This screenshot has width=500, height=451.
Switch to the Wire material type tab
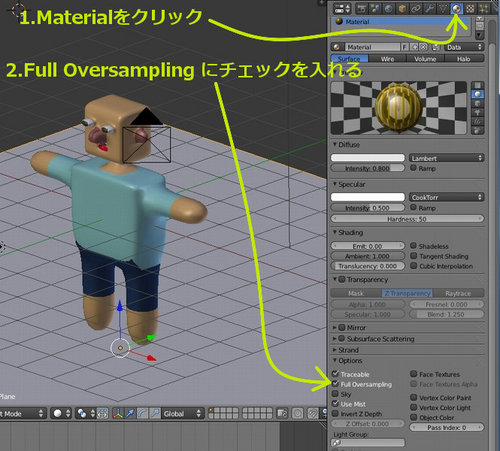(387, 59)
